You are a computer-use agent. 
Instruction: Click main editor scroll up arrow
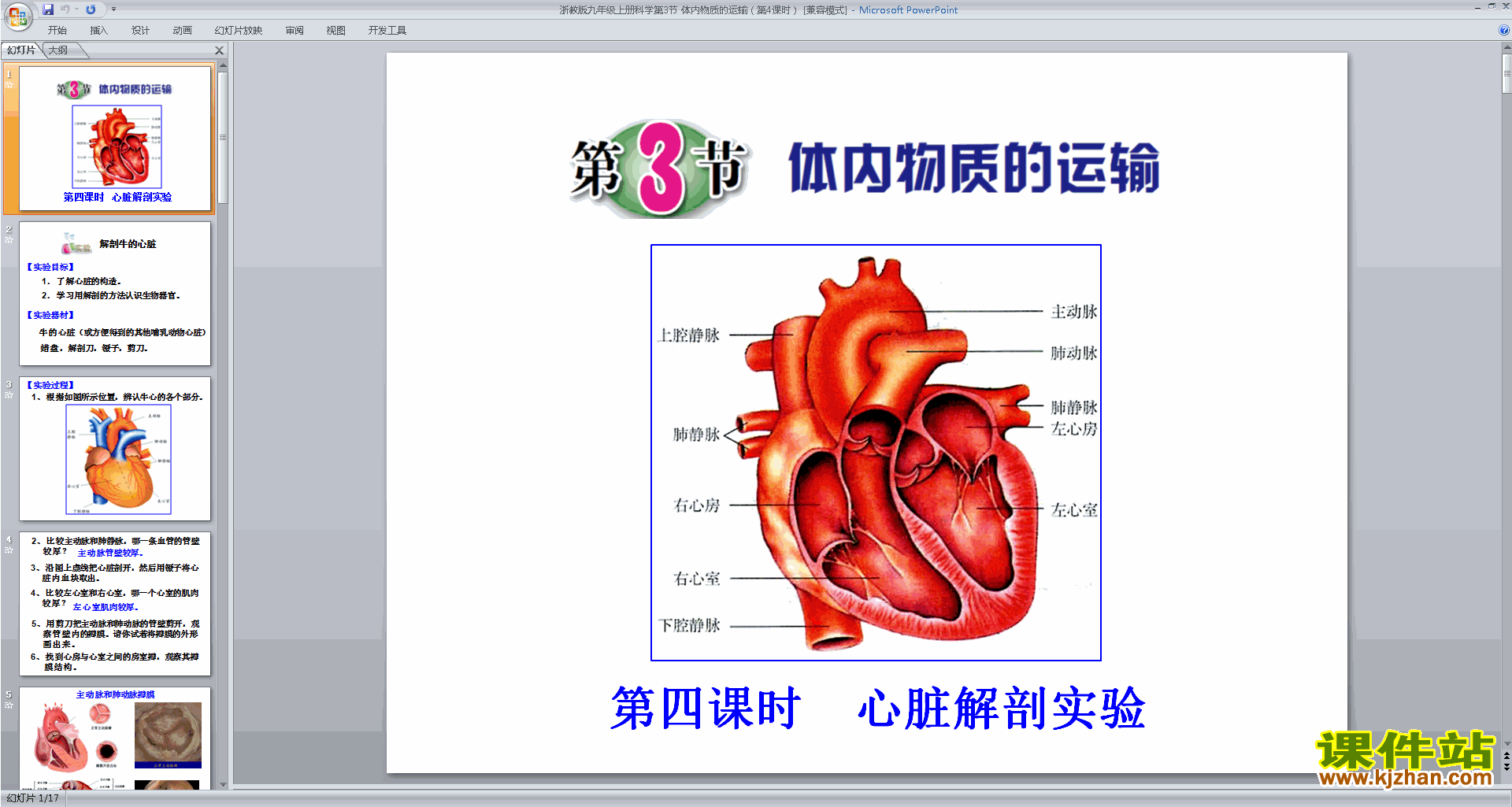1506,48
